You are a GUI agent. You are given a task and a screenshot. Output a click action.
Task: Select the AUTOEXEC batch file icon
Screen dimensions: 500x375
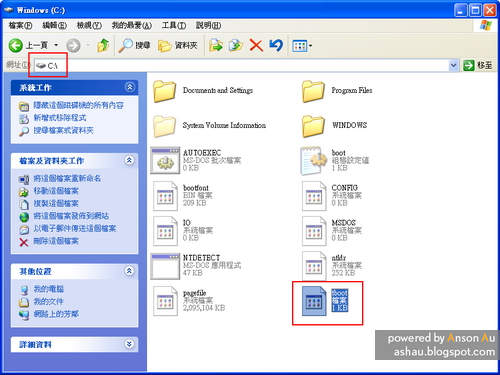[x=165, y=161]
